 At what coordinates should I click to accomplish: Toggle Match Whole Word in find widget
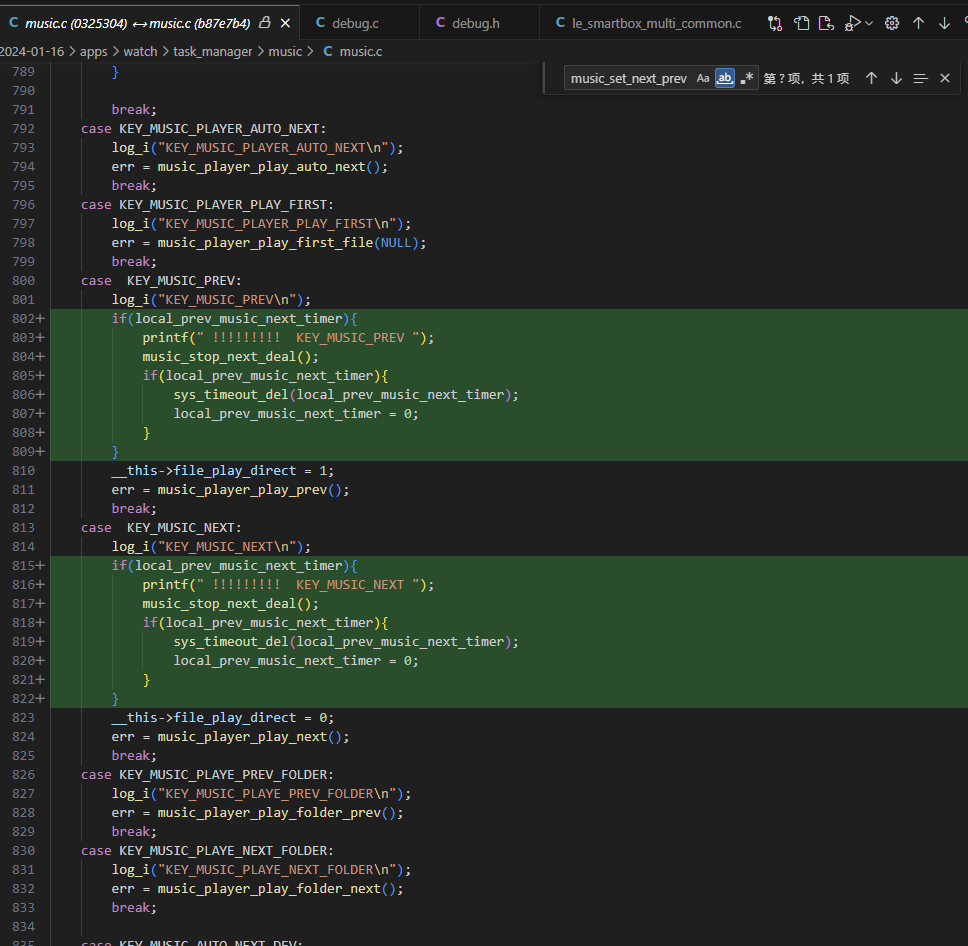click(x=725, y=78)
